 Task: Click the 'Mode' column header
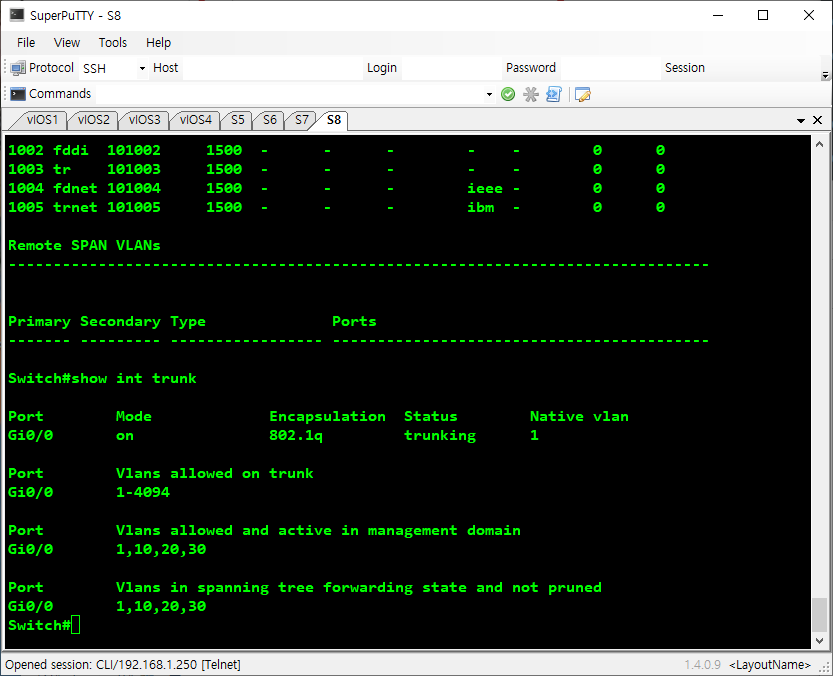tap(133, 417)
